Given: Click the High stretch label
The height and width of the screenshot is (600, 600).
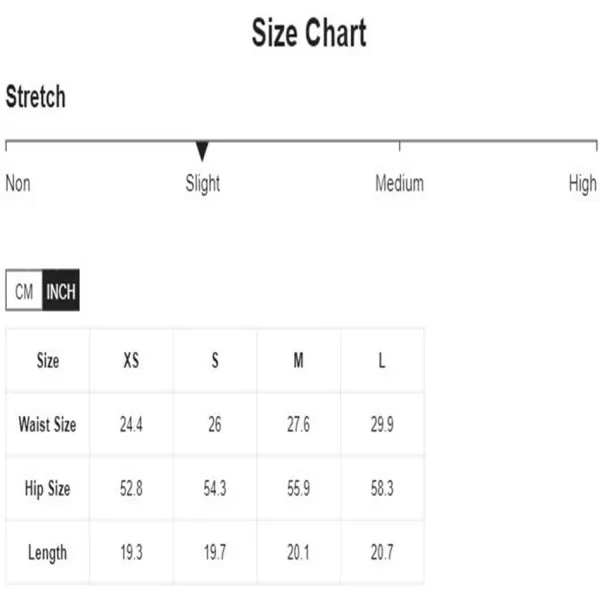Looking at the screenshot, I should (582, 184).
